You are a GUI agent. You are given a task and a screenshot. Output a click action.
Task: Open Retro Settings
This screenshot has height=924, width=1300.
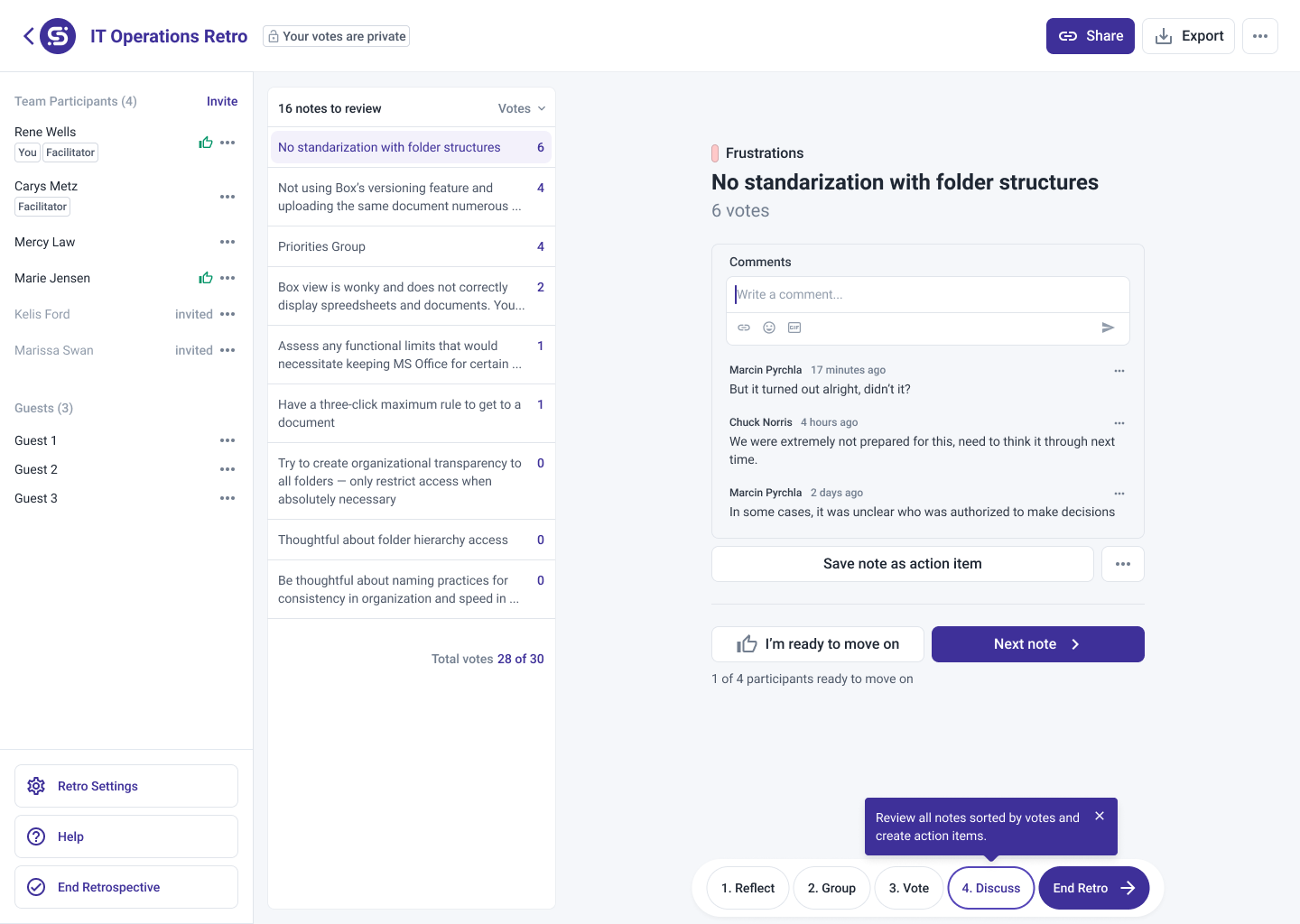point(126,786)
